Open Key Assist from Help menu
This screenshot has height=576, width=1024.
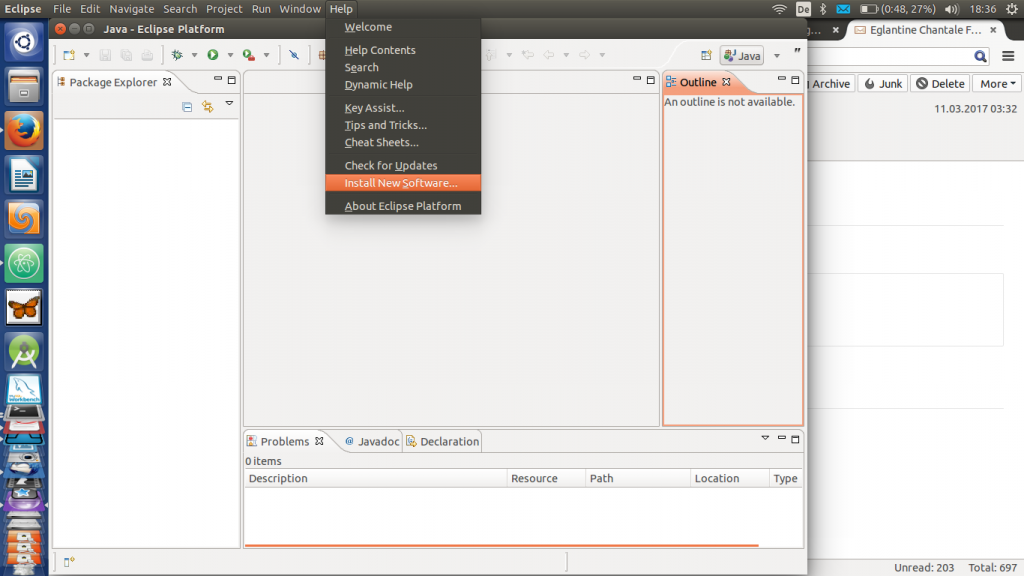(403, 108)
